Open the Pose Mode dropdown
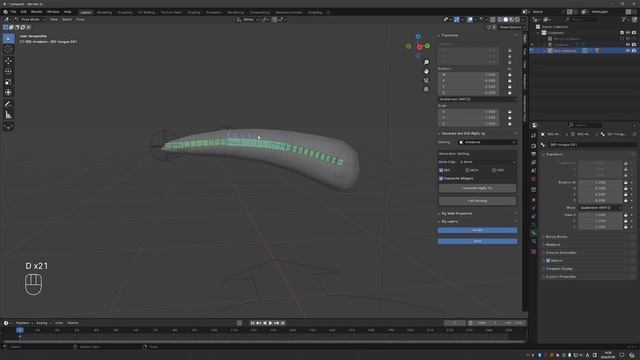The height and width of the screenshot is (360, 640). click(x=29, y=19)
